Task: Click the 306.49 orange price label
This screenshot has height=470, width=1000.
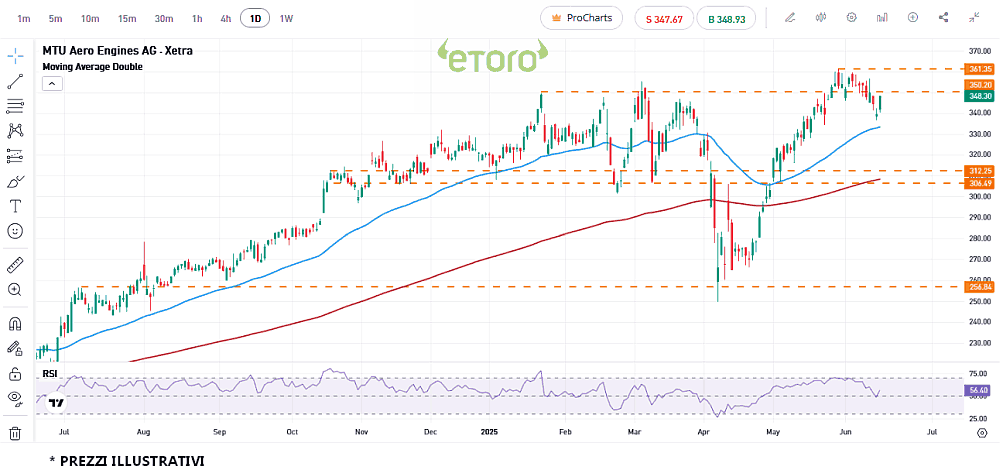Action: point(979,184)
